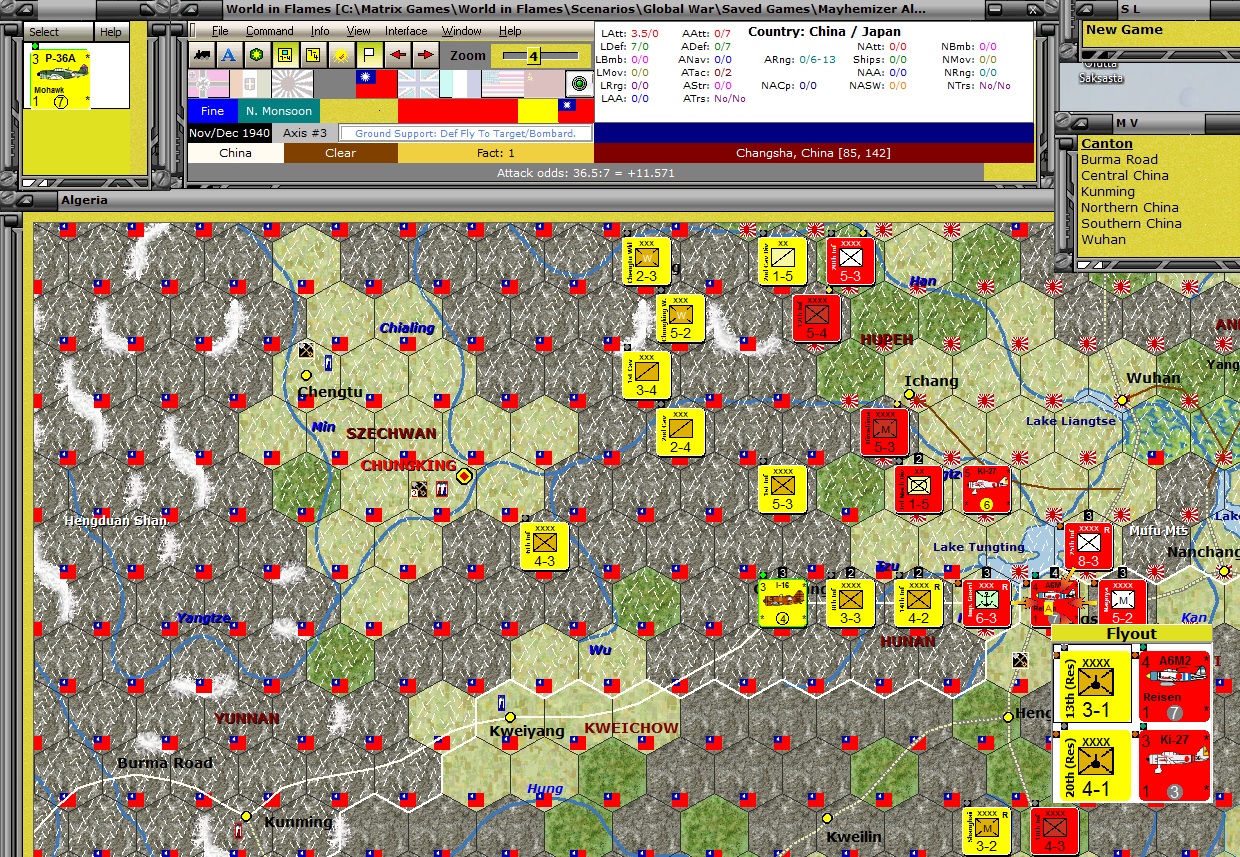The width and height of the screenshot is (1240, 857).
Task: Open the Interface menu
Action: 406,31
